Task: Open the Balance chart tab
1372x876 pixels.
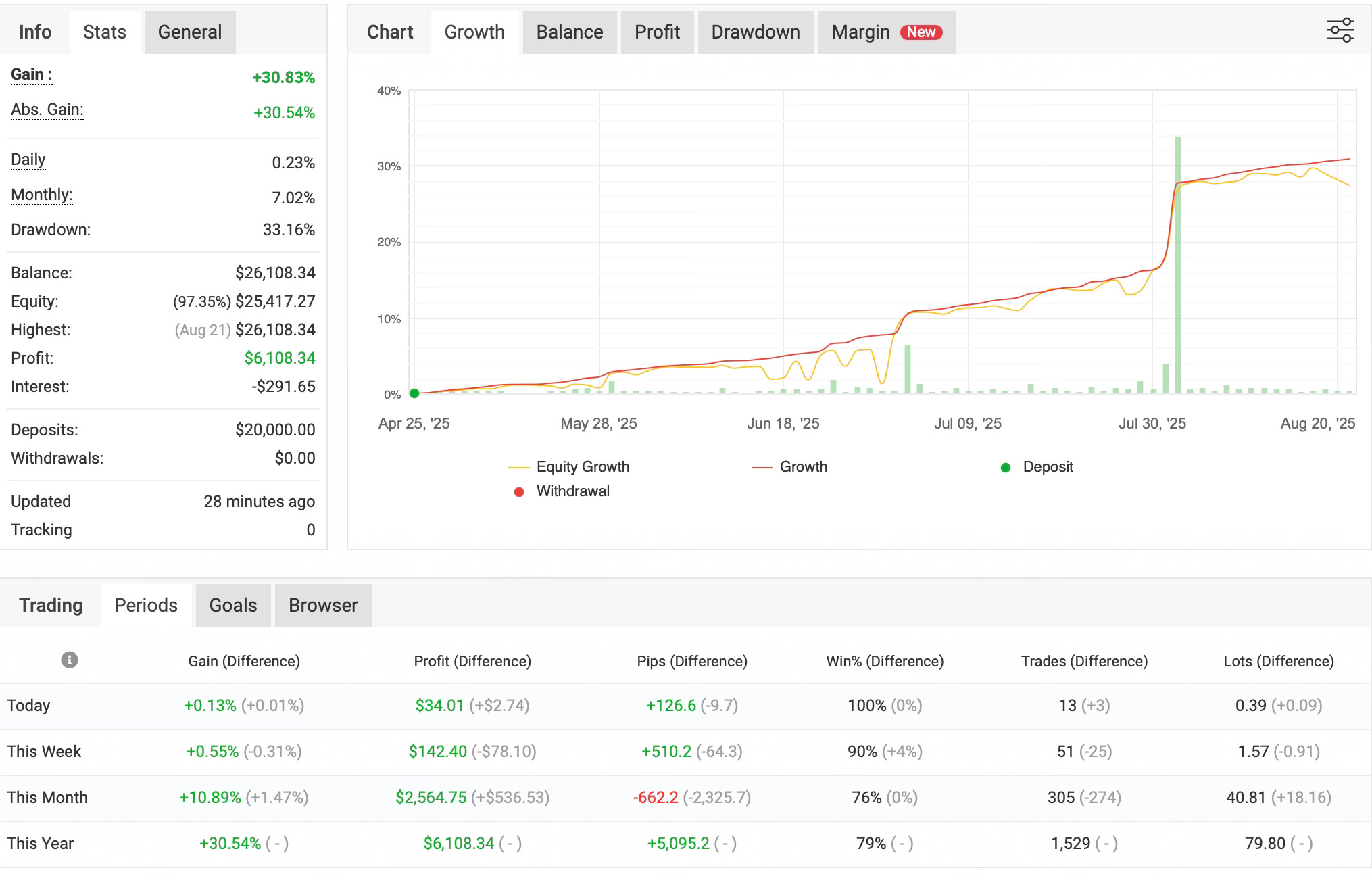Action: pyautogui.click(x=569, y=32)
